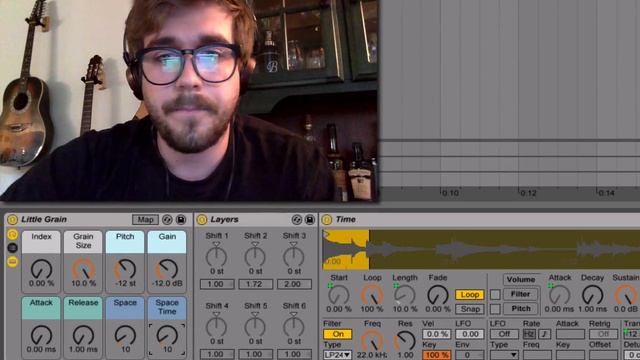The height and width of the screenshot is (360, 640).
Task: Click the Shift 1 value field 1.00
Action: (217, 284)
